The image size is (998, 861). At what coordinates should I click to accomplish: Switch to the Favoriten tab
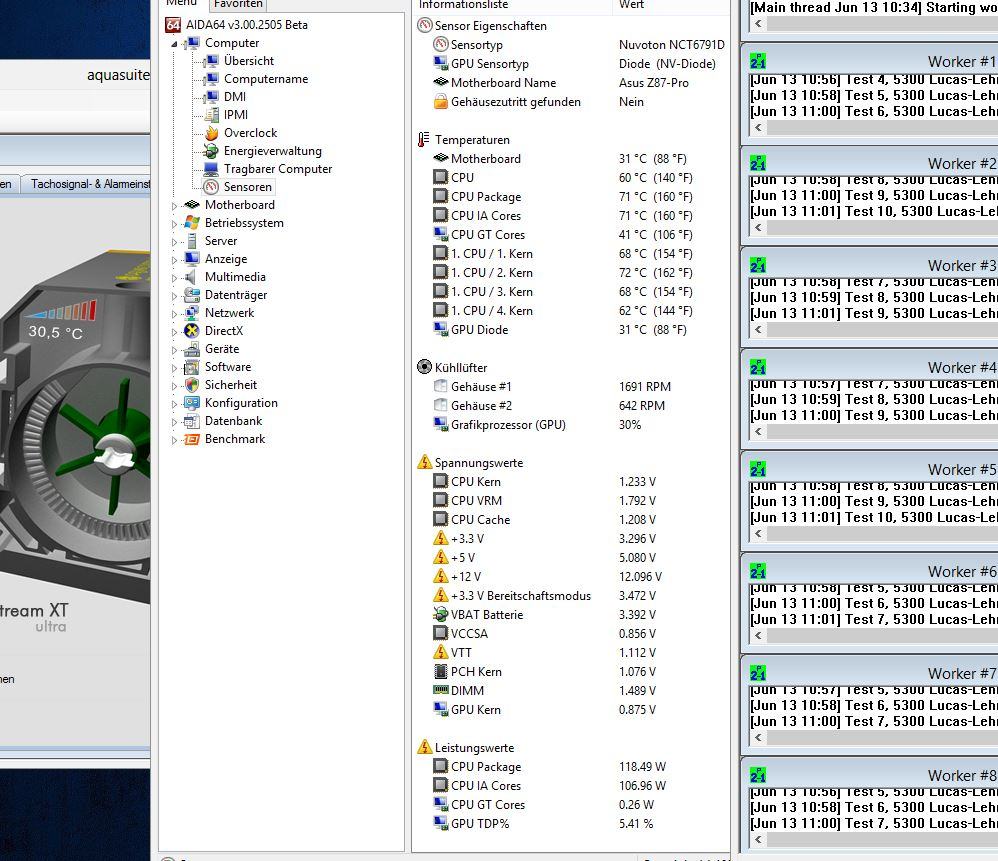[237, 4]
